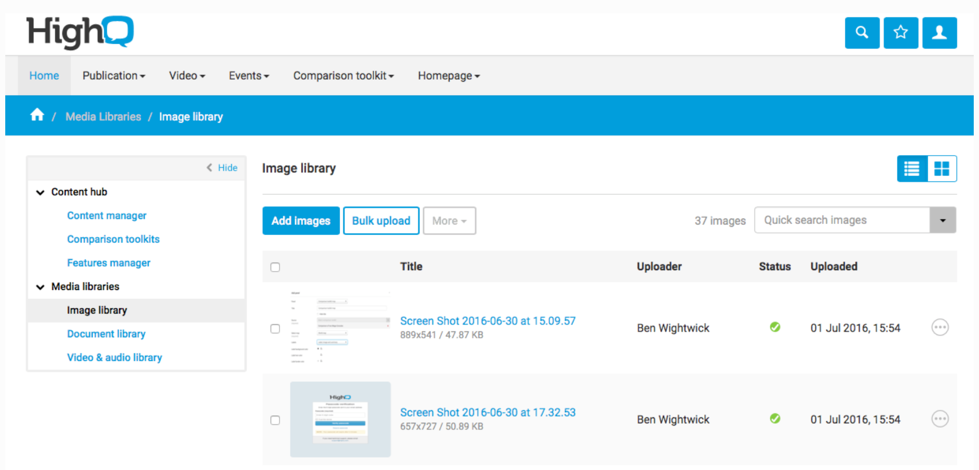The width and height of the screenshot is (979, 470).
Task: Open the user profile icon
Action: pos(939,33)
